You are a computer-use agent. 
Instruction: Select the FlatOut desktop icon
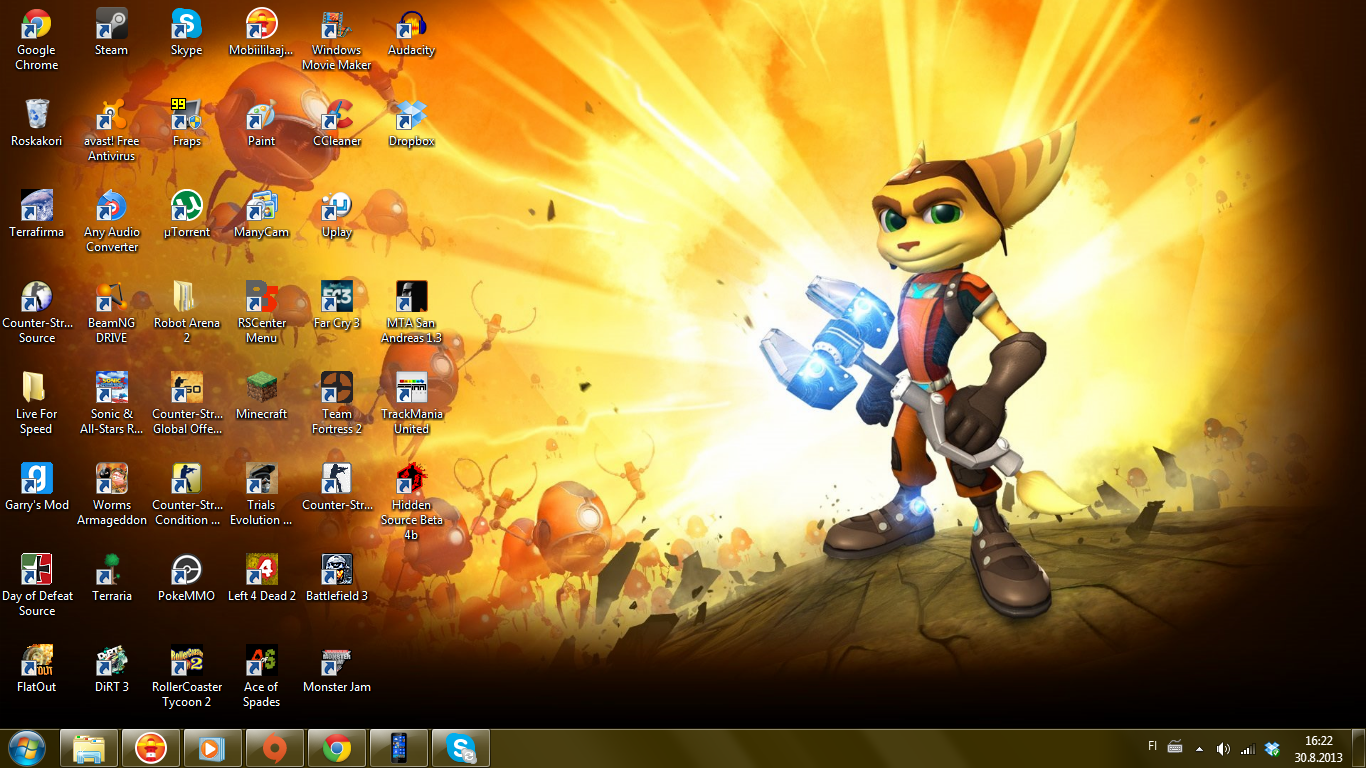tap(37, 670)
